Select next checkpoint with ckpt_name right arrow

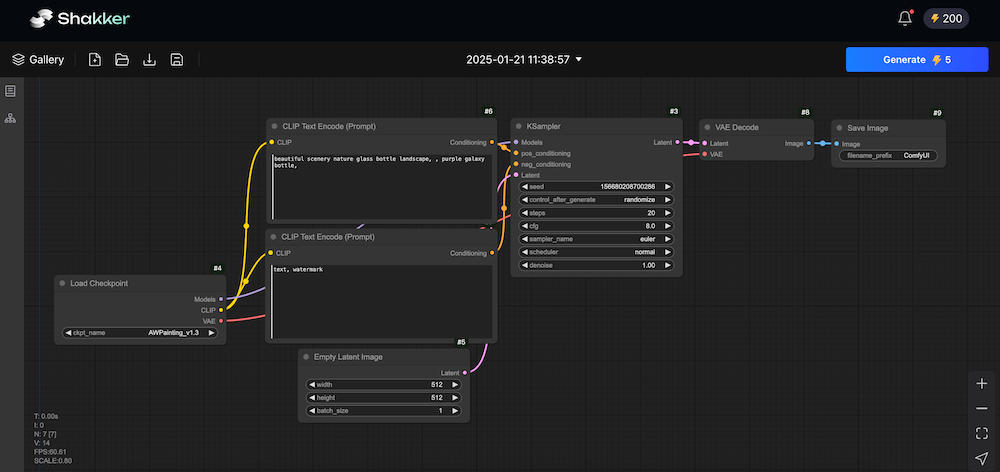[x=212, y=332]
